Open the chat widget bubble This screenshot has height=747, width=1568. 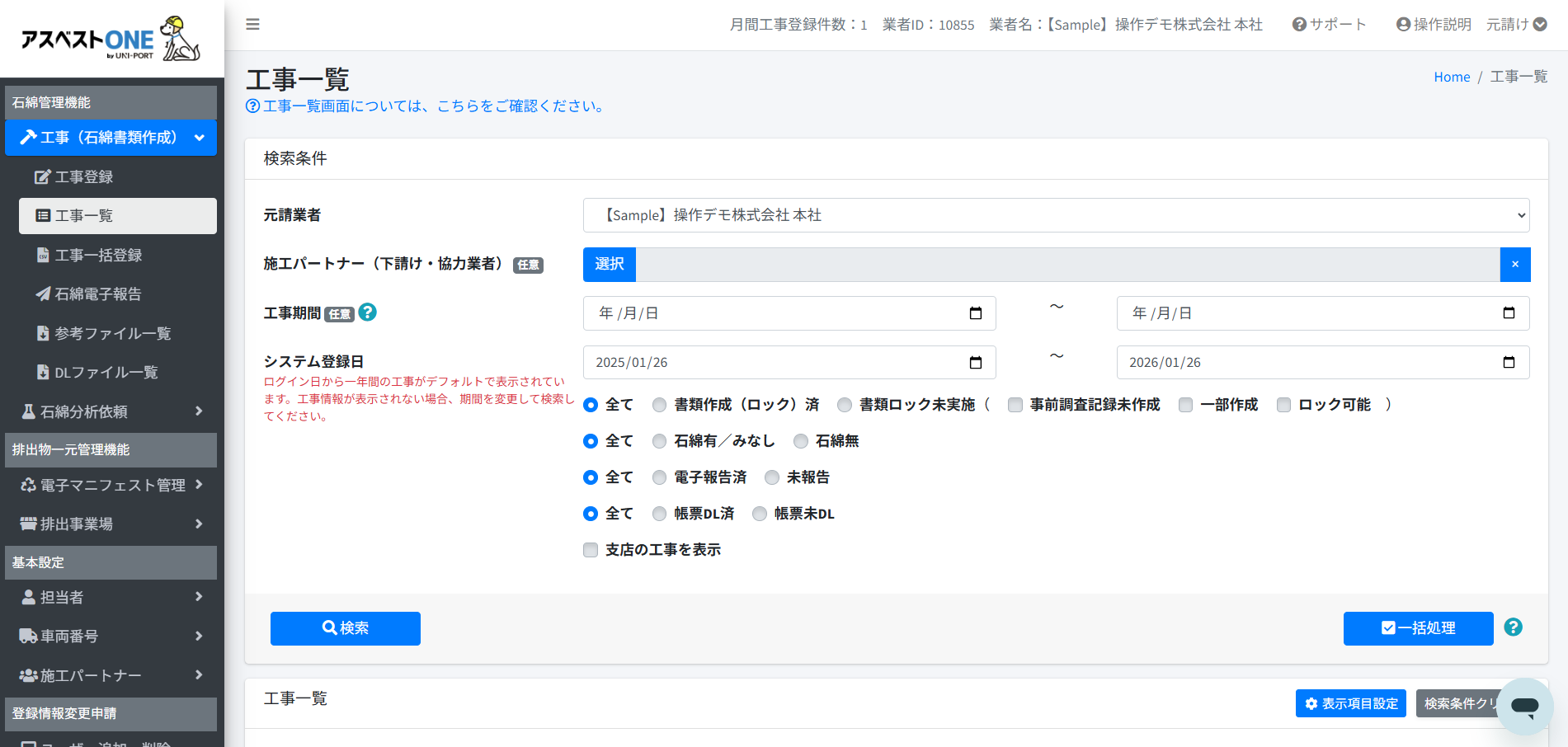(x=1524, y=706)
